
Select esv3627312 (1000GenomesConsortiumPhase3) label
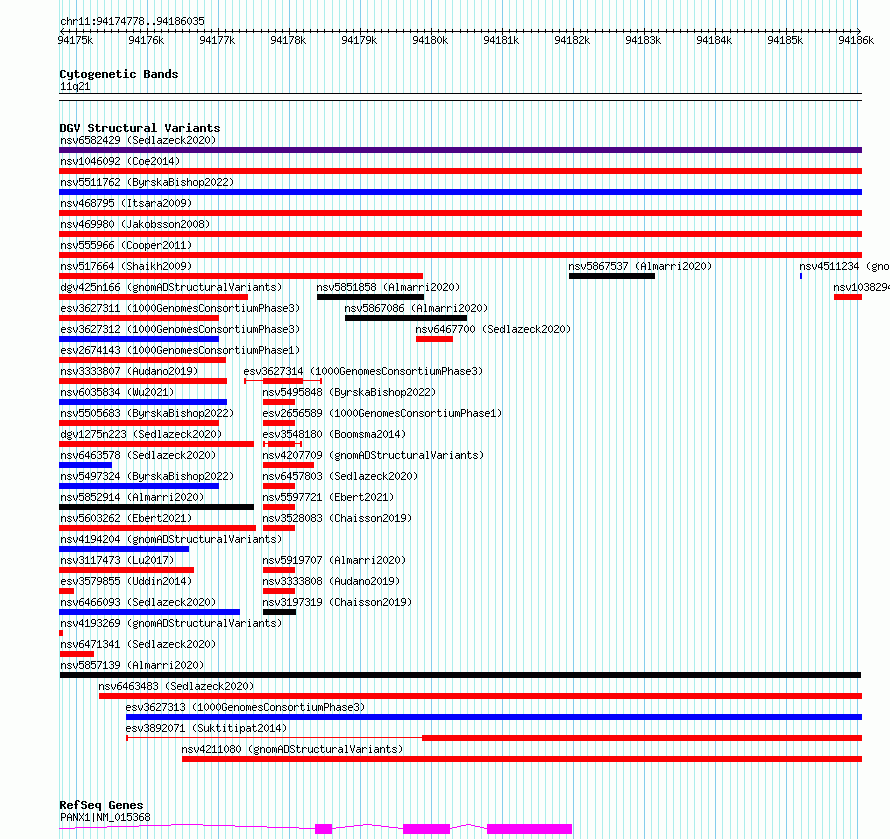(x=180, y=329)
